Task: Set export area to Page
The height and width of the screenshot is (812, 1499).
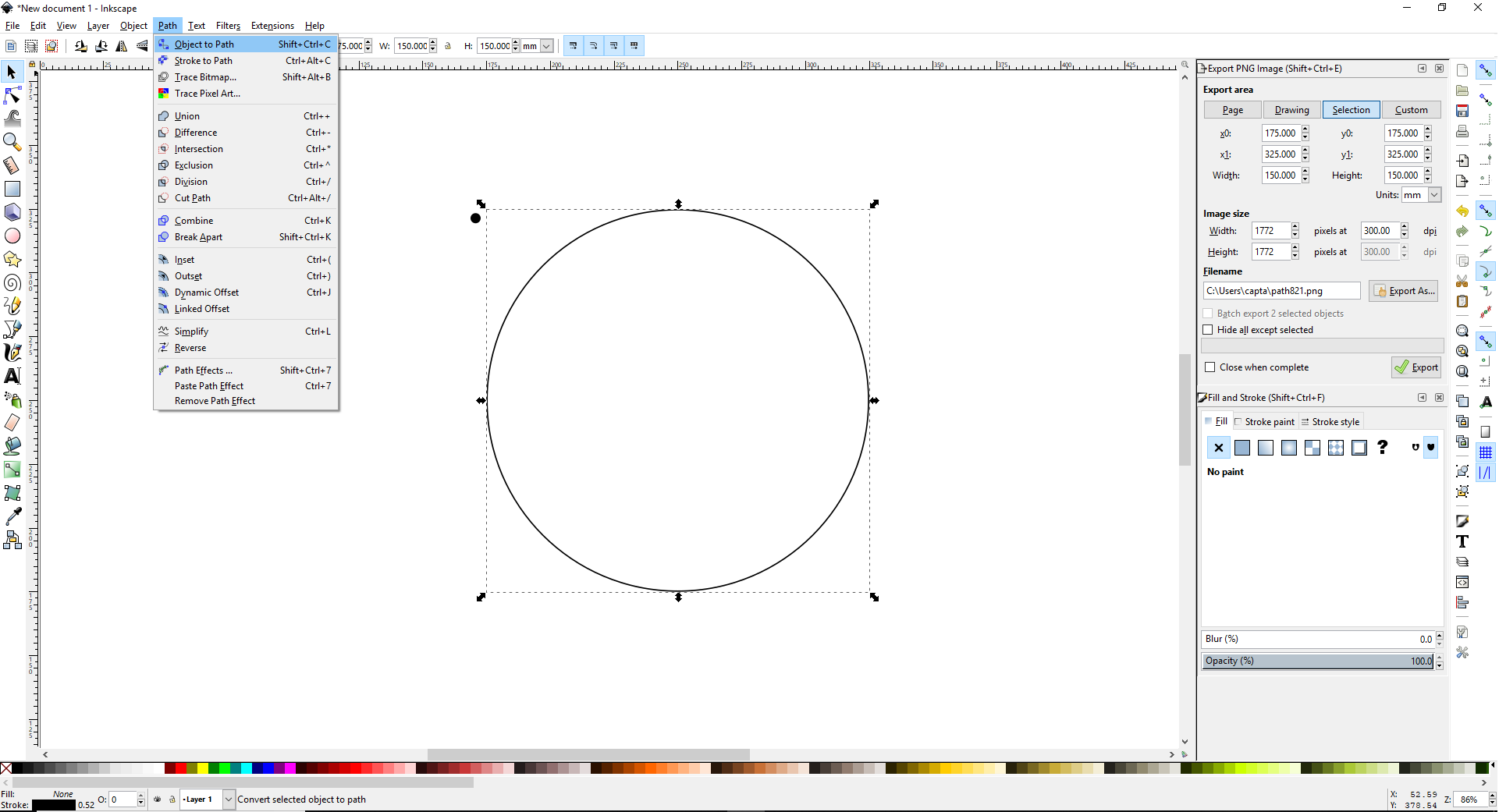Action: [1233, 110]
